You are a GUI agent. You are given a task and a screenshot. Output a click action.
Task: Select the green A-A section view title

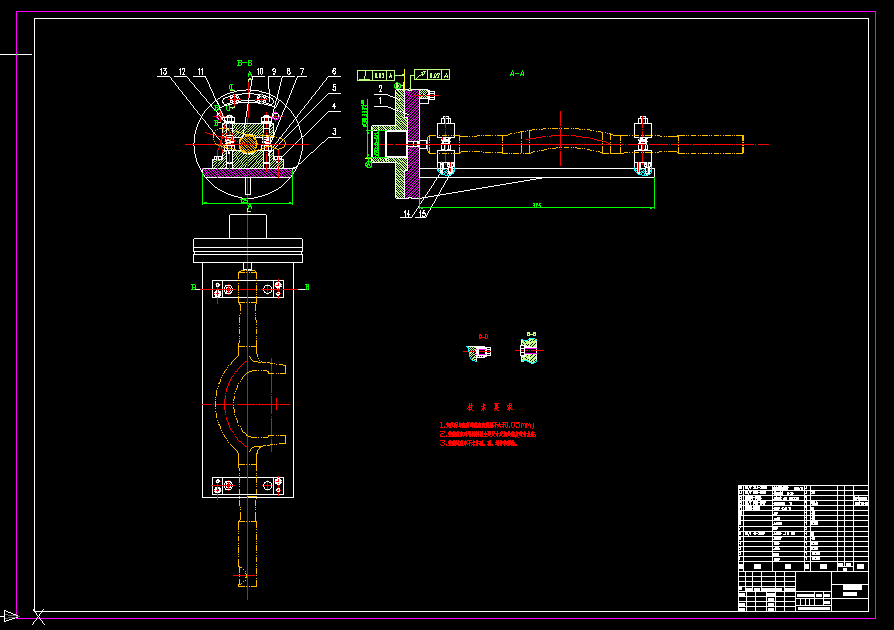517,74
